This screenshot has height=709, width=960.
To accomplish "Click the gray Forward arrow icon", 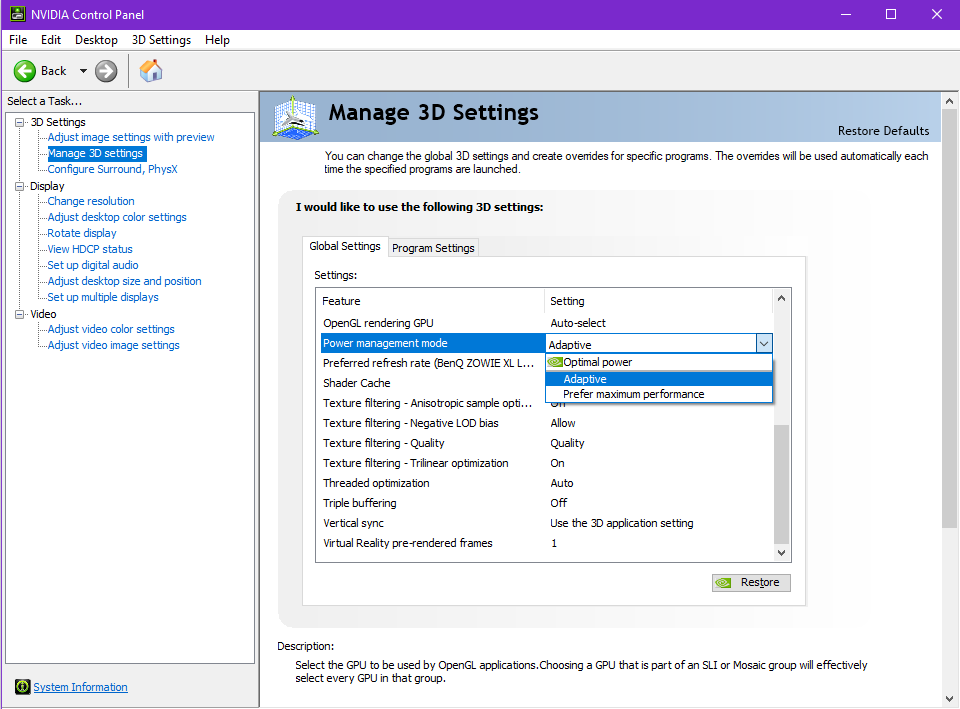I will (106, 71).
